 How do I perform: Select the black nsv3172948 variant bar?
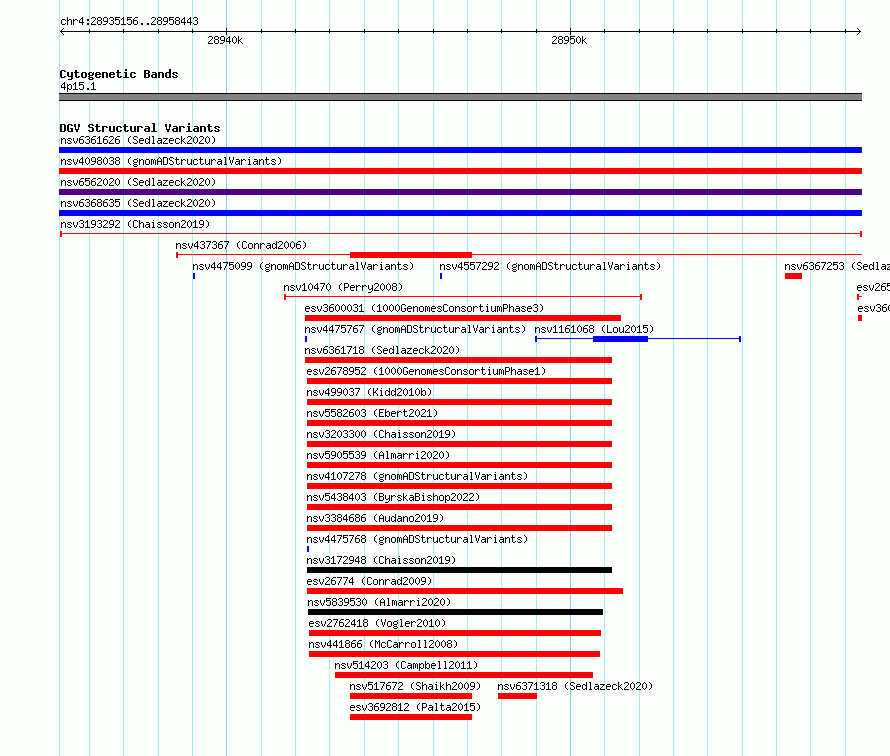[x=459, y=570]
